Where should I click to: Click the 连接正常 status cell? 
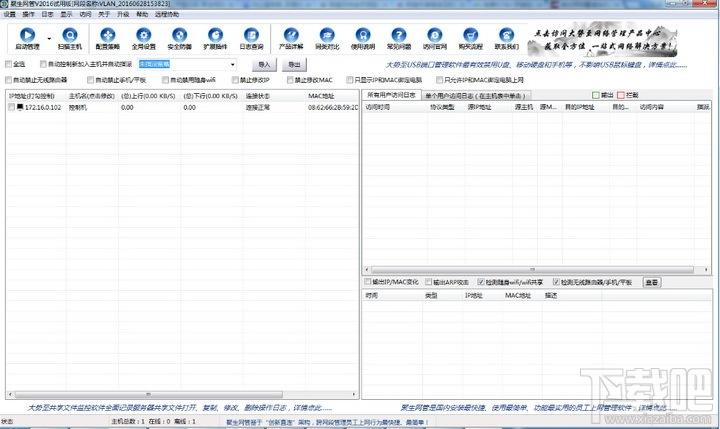(x=258, y=107)
